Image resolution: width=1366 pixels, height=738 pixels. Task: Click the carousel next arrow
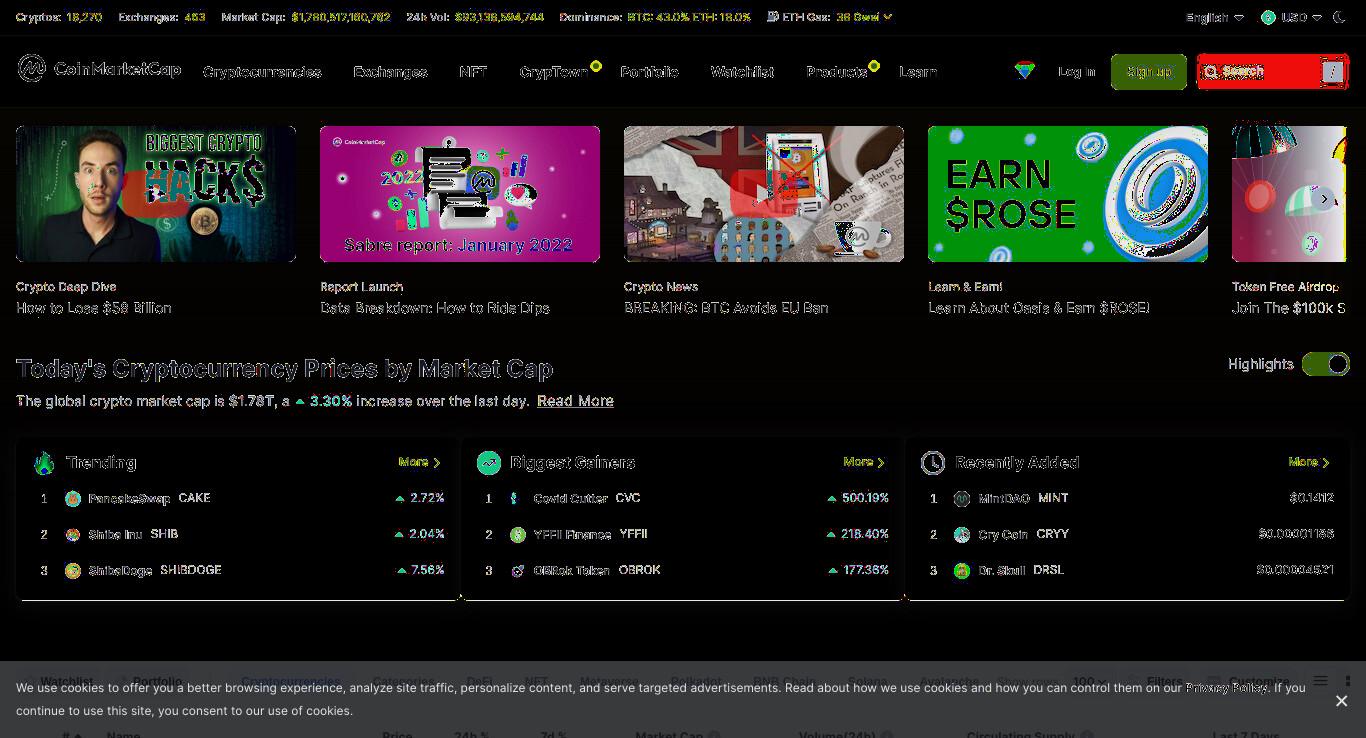tap(1324, 198)
